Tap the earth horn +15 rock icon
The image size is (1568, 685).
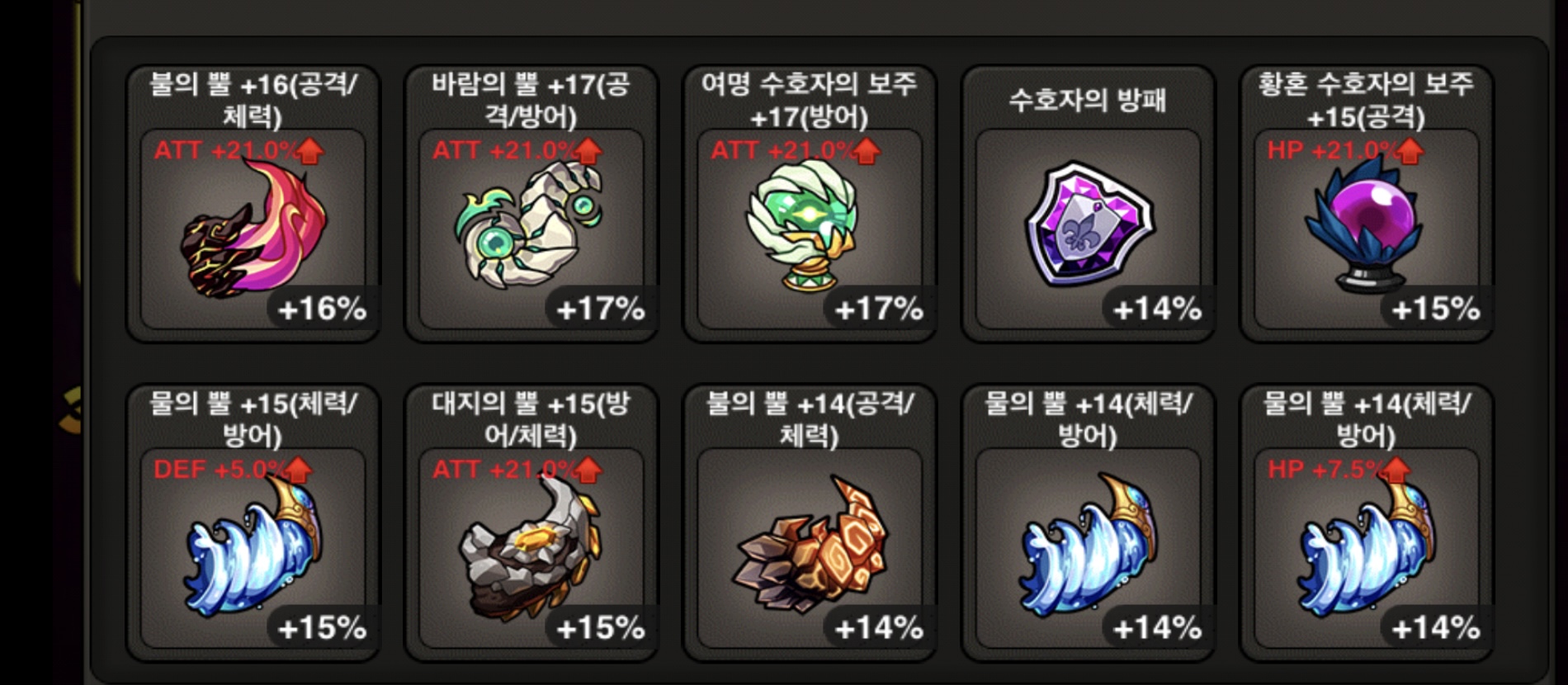[x=530, y=546]
